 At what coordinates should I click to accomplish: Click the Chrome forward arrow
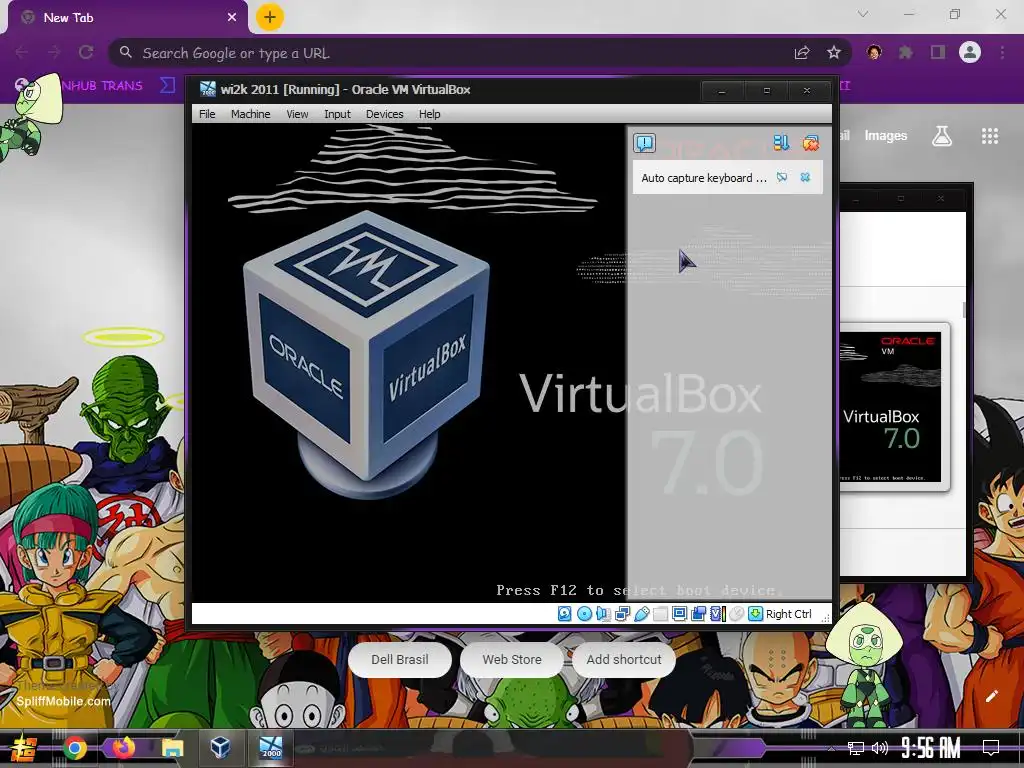coord(54,52)
